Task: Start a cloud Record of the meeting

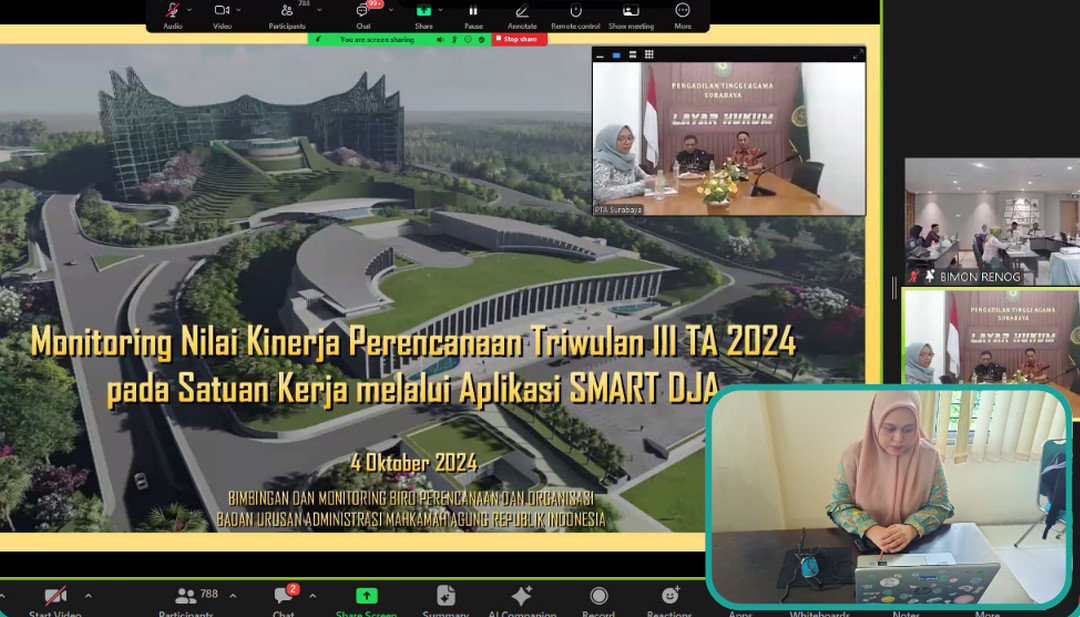Action: click(x=599, y=597)
